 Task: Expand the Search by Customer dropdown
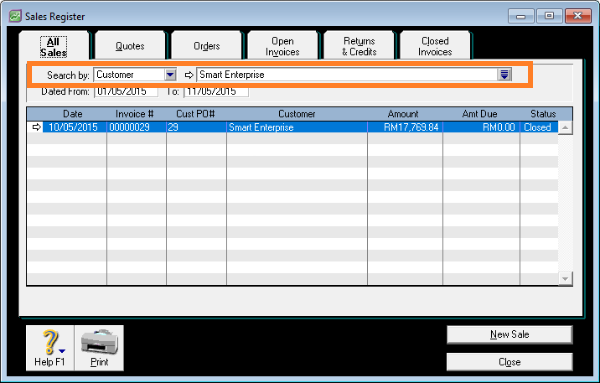click(170, 75)
